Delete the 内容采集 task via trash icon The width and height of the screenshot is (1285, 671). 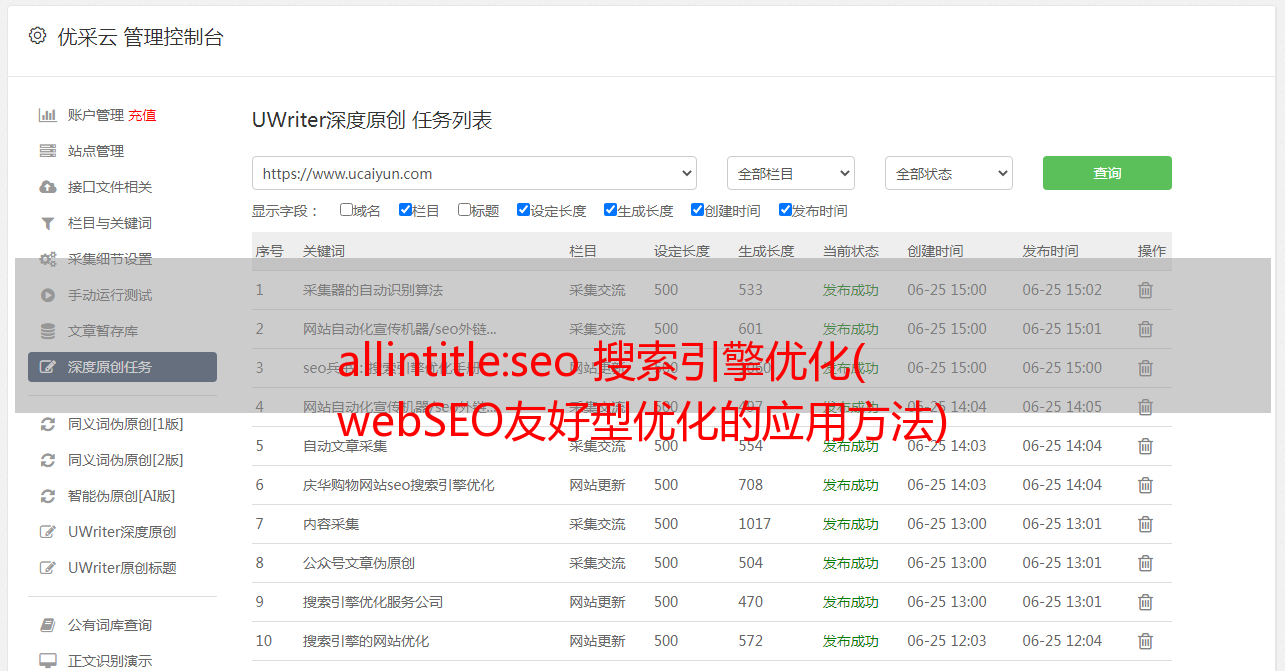pos(1145,524)
